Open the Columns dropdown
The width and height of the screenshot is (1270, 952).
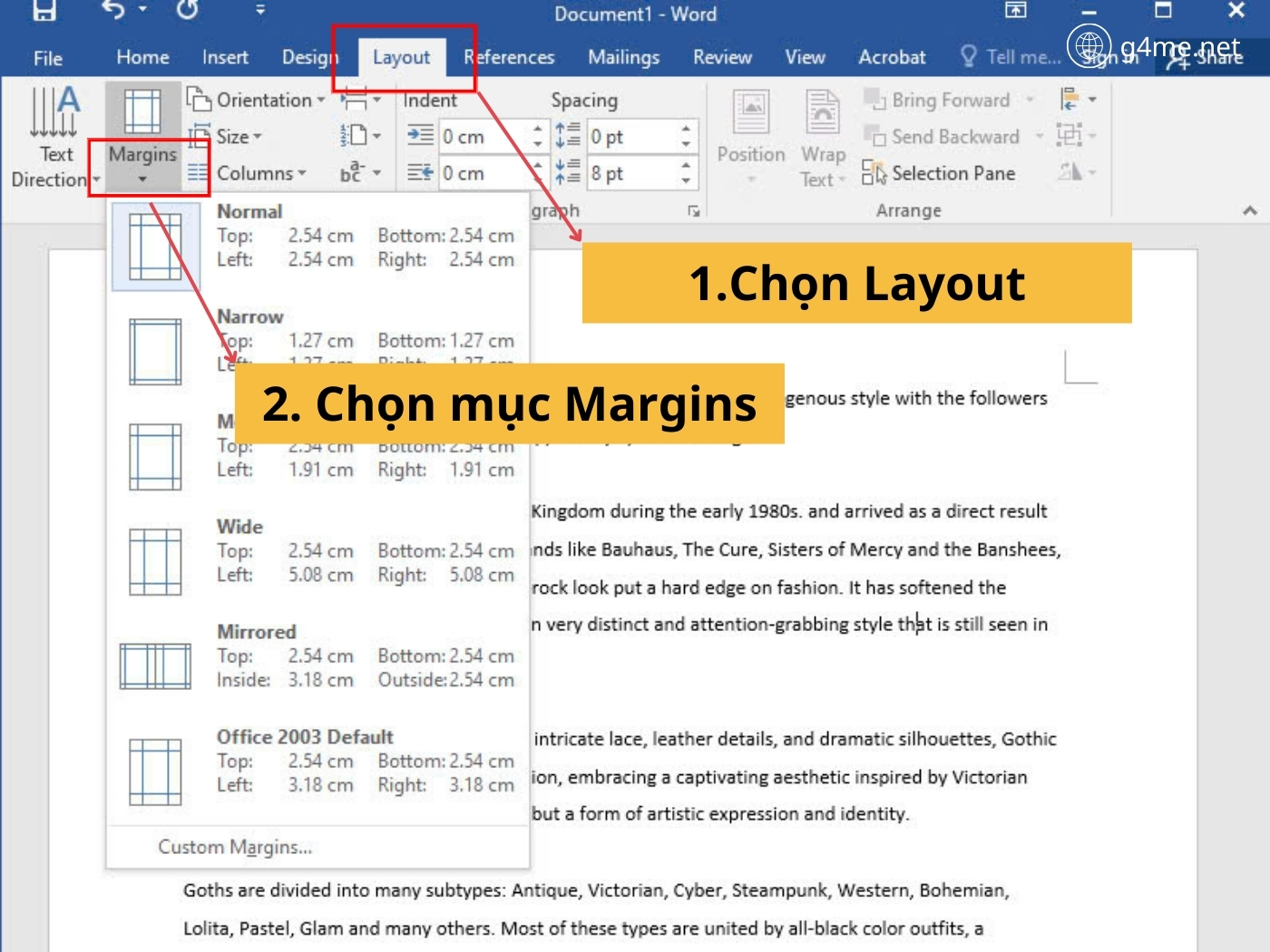coord(248,173)
